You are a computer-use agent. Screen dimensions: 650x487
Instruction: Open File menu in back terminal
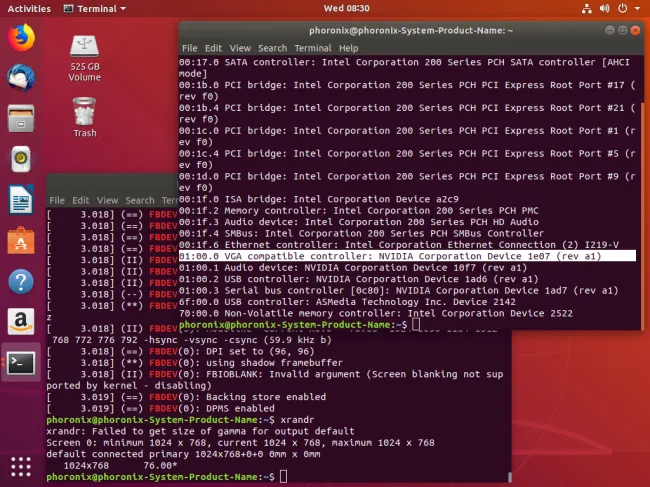pos(57,200)
